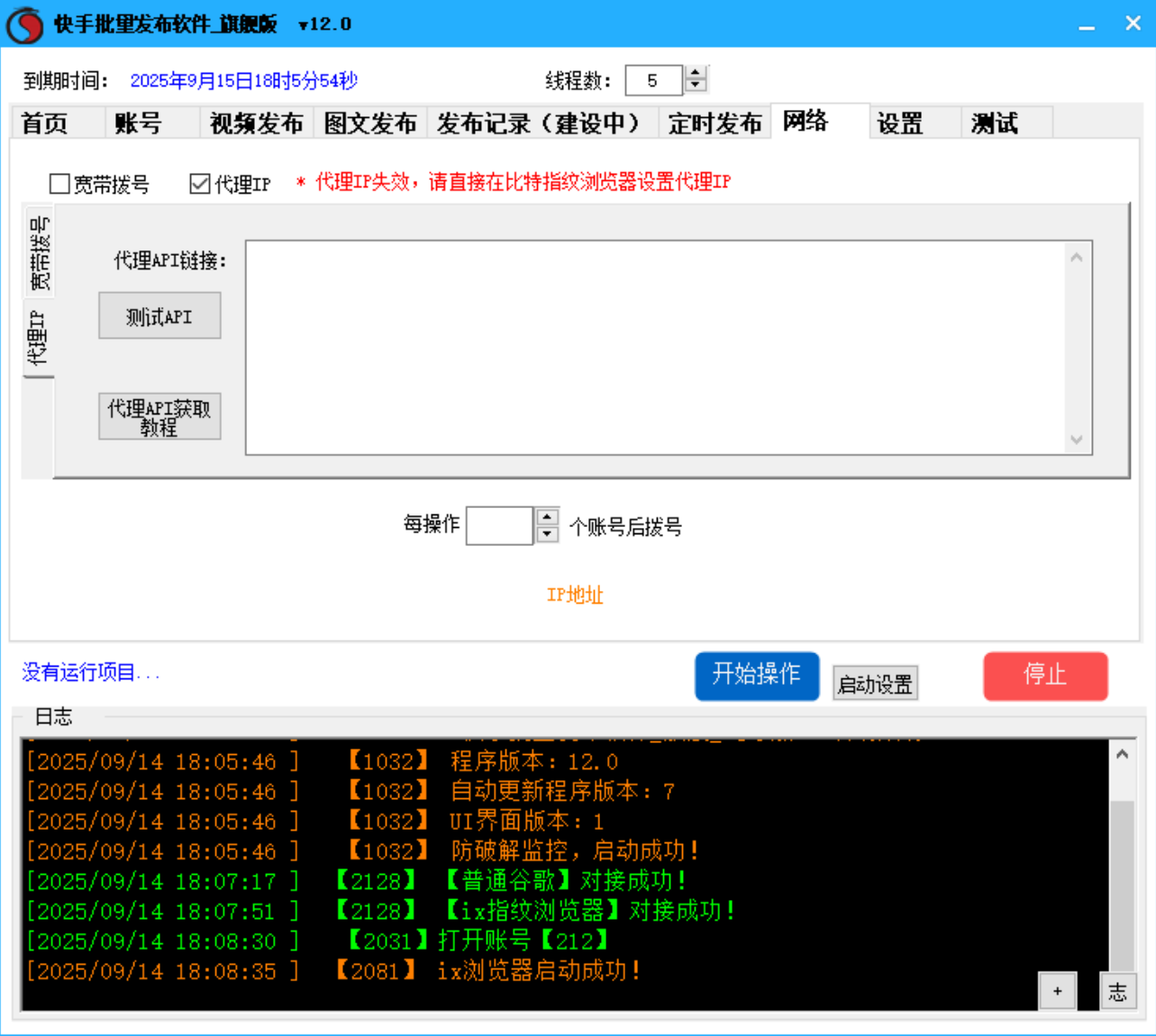Open the 代理API获取教程 tutorial
The height and width of the screenshot is (1036, 1156).
pyautogui.click(x=159, y=415)
